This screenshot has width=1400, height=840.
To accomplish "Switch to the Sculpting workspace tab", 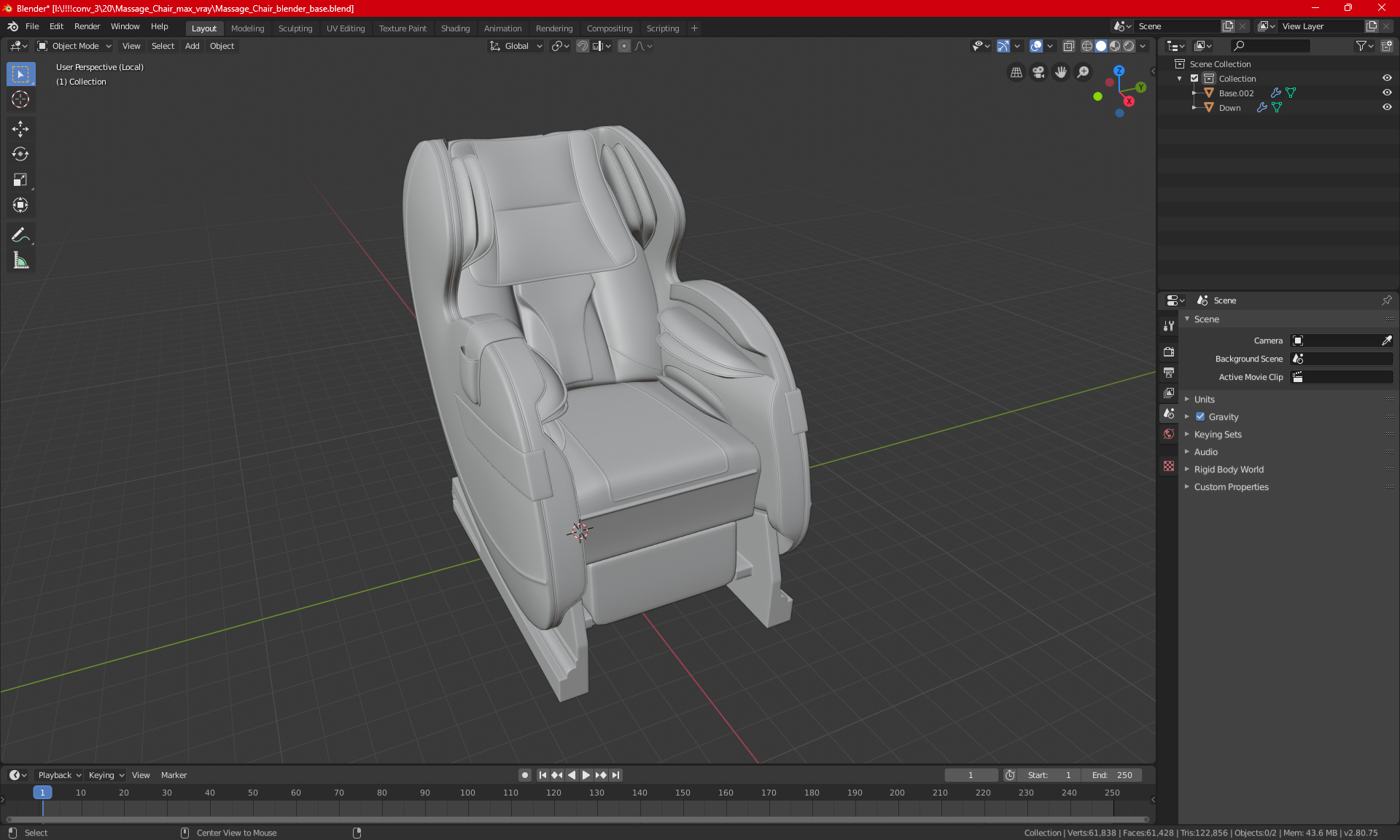I will click(x=295, y=28).
